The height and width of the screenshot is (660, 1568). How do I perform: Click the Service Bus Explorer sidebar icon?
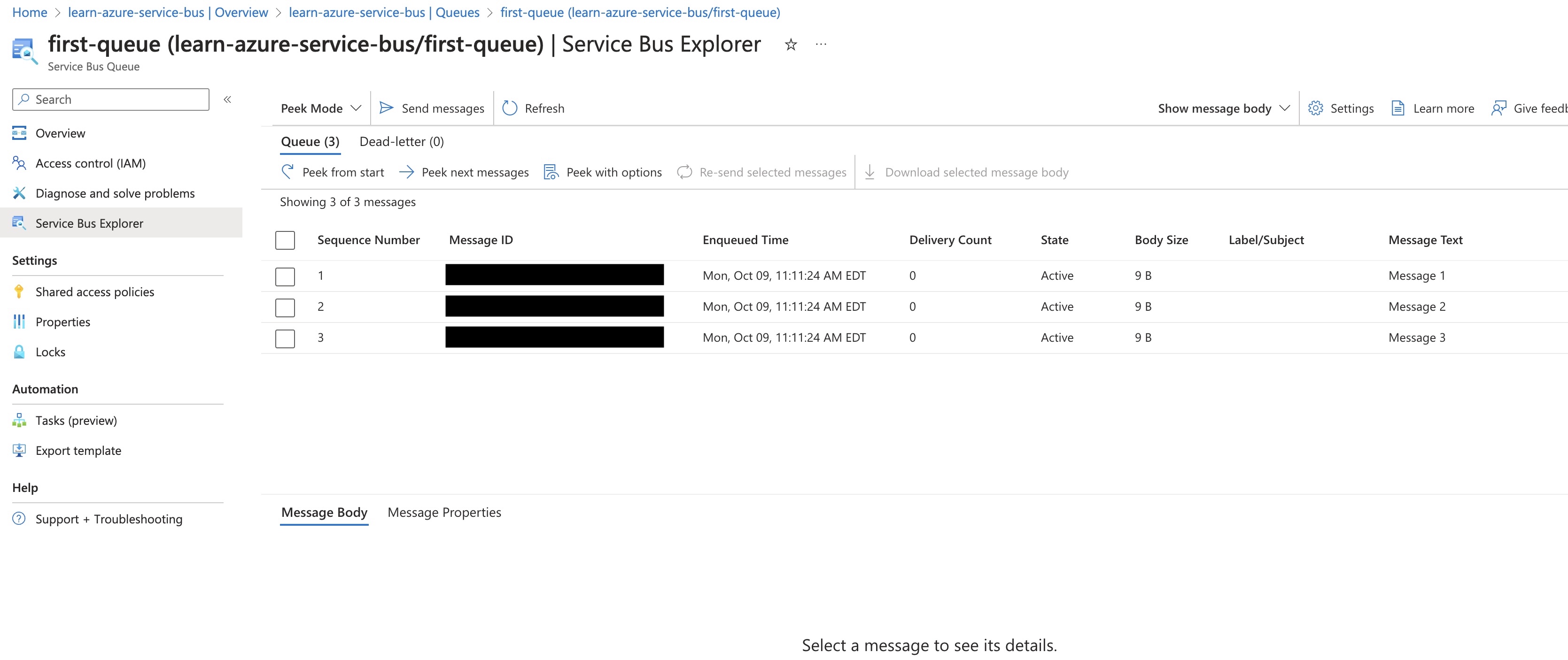point(19,222)
